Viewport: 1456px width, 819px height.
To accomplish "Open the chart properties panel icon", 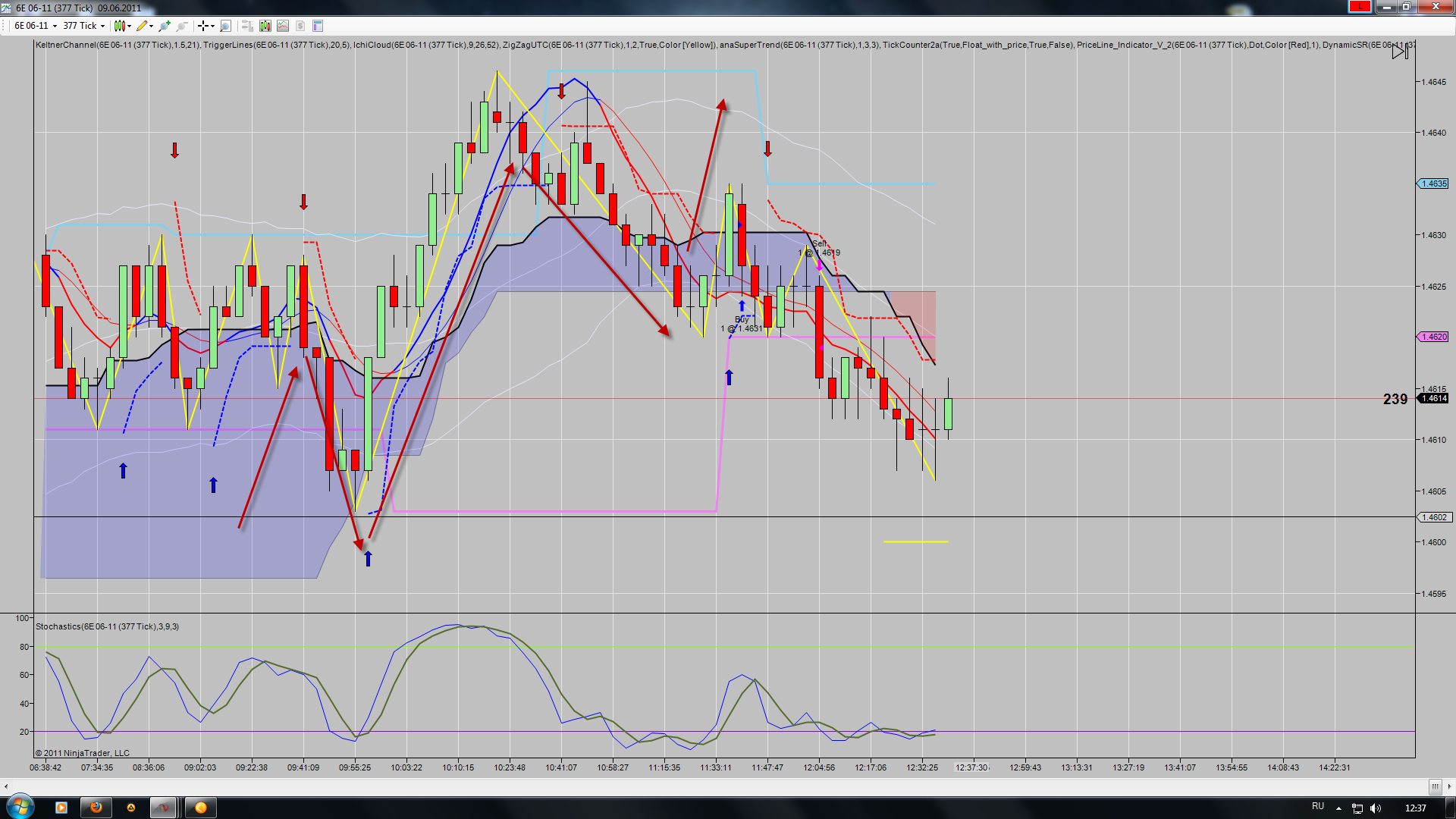I will (x=318, y=26).
